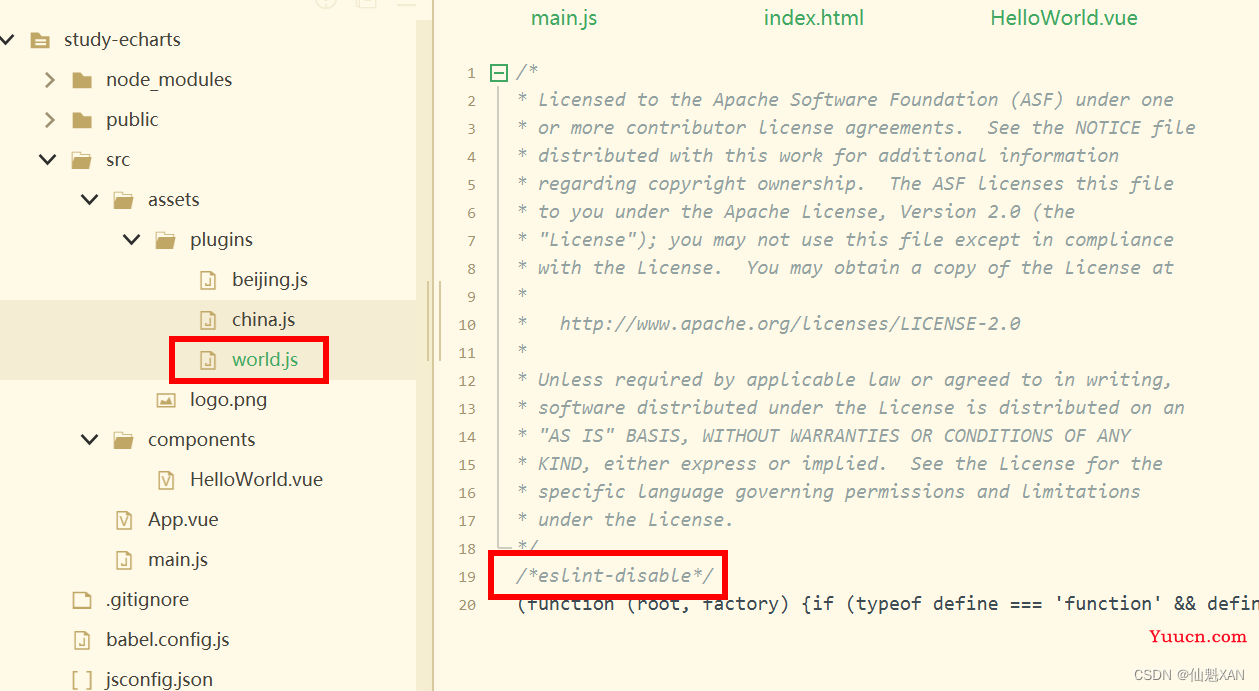Open world.js from the tree
The image size is (1259, 691).
[265, 360]
